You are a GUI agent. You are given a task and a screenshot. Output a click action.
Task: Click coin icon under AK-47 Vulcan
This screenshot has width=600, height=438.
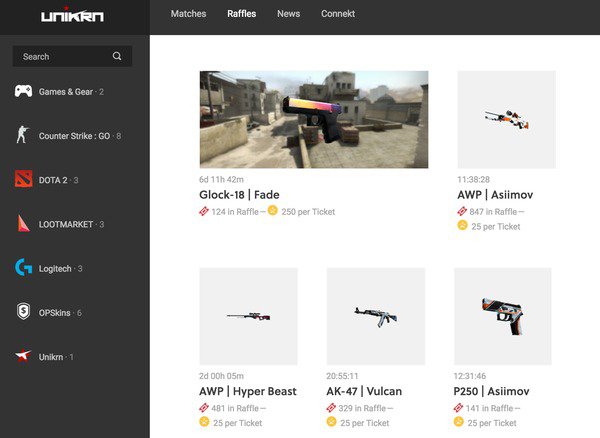click(x=331, y=422)
